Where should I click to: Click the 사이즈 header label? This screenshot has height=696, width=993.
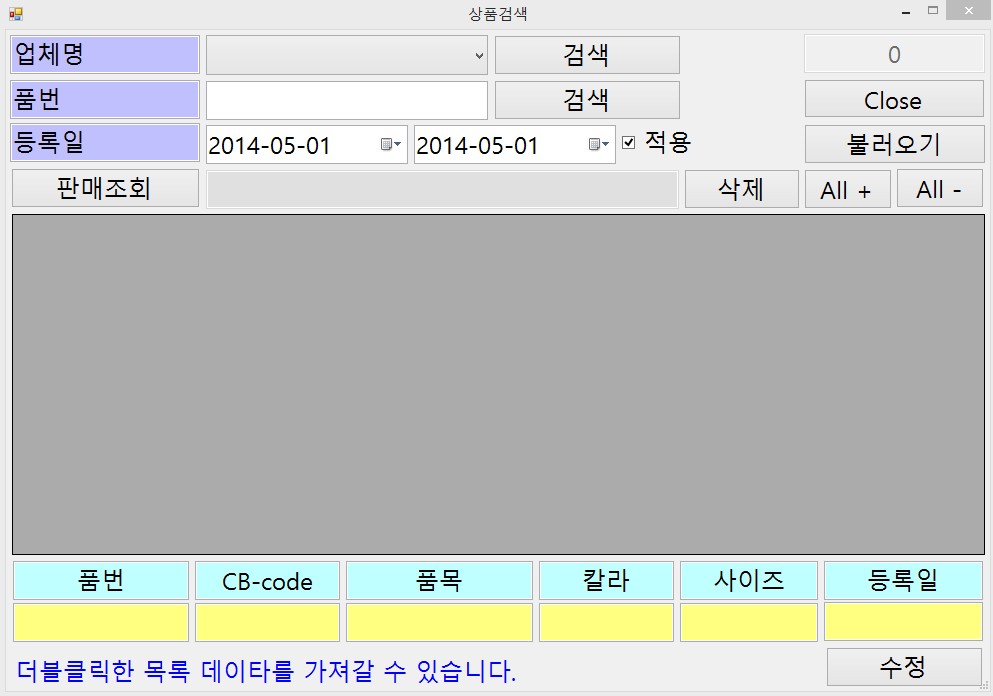[749, 580]
